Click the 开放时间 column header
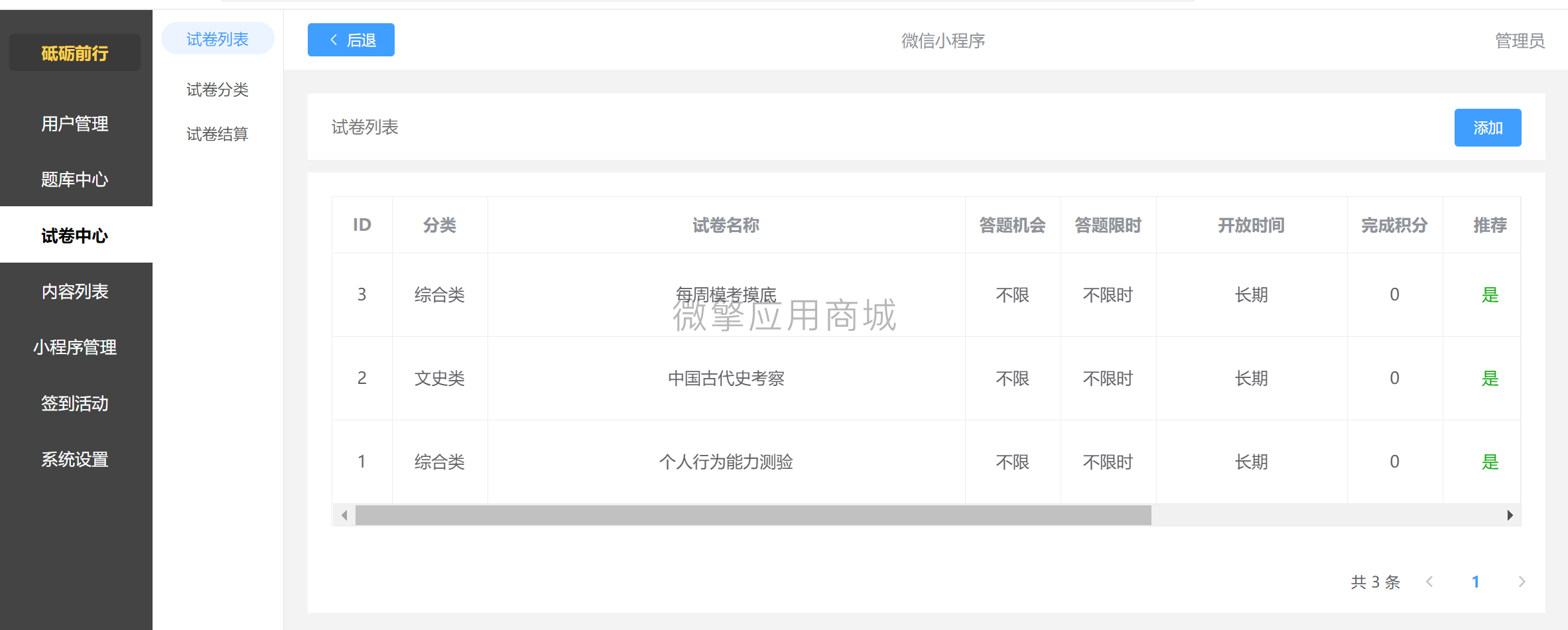Viewport: 1568px width, 630px height. [x=1252, y=225]
